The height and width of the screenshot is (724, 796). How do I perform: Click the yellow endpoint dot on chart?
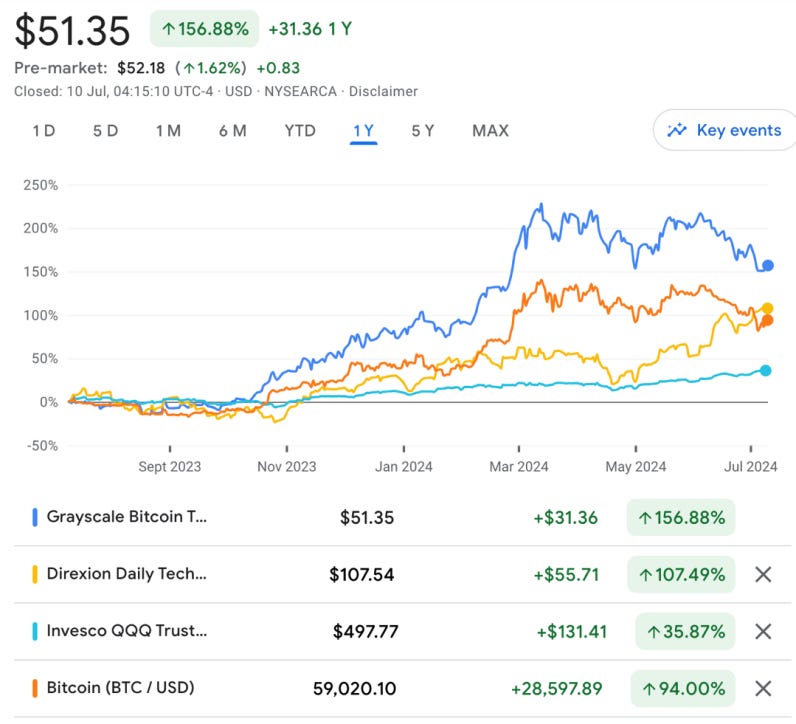pos(768,308)
